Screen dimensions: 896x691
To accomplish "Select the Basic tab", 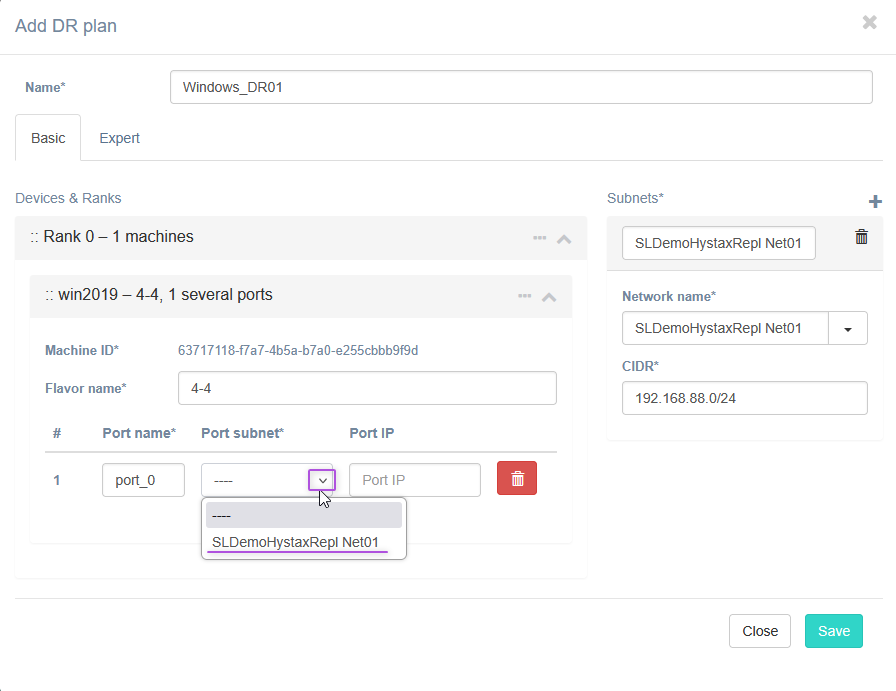I will pos(48,138).
